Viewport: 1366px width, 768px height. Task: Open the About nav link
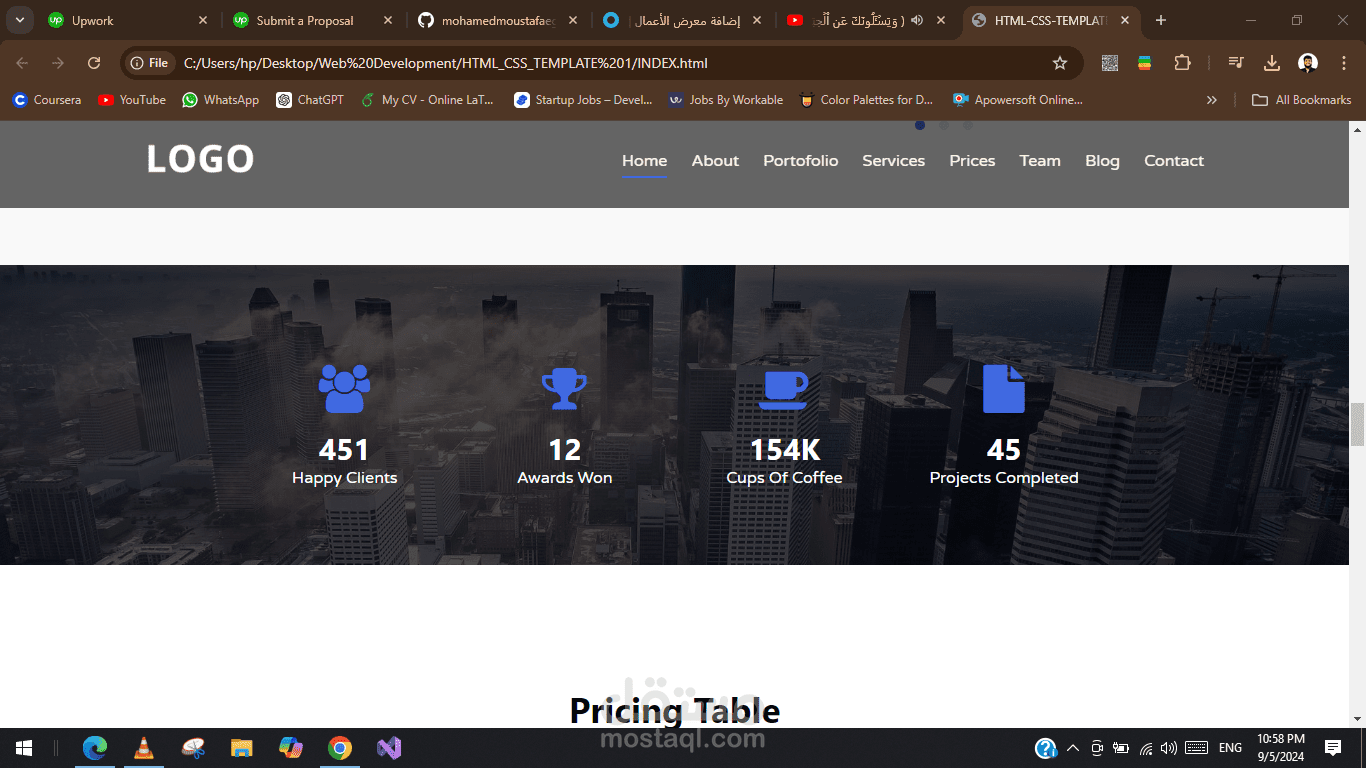[x=715, y=161]
